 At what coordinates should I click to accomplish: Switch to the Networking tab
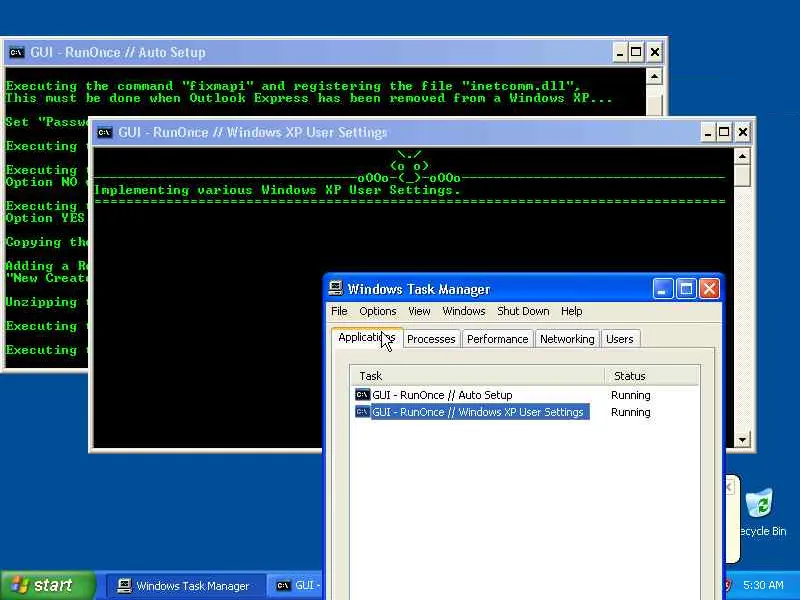pyautogui.click(x=567, y=339)
